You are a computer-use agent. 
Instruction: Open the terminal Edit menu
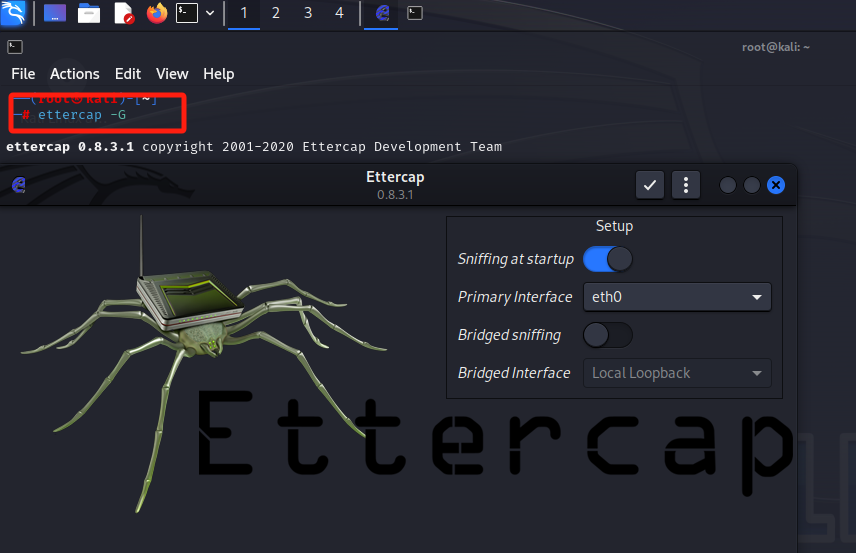128,74
